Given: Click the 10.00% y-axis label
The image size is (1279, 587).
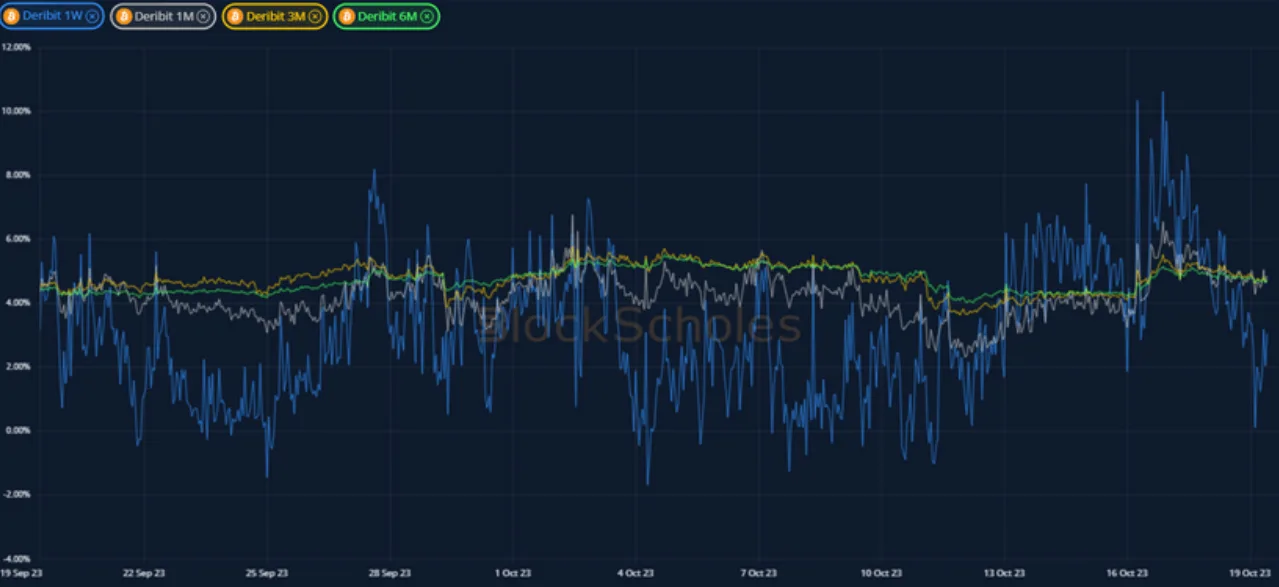Looking at the screenshot, I should coord(17,111).
